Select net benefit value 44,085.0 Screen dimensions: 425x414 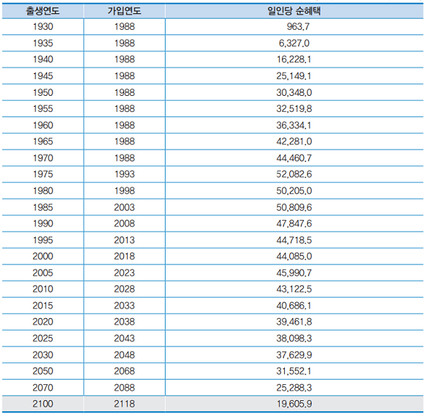[x=294, y=256]
